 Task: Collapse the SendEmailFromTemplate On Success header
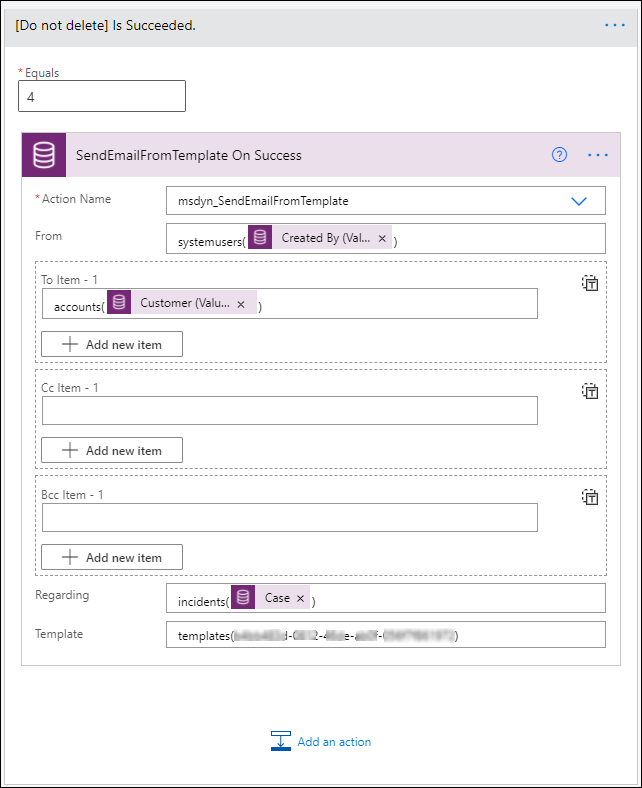point(321,155)
